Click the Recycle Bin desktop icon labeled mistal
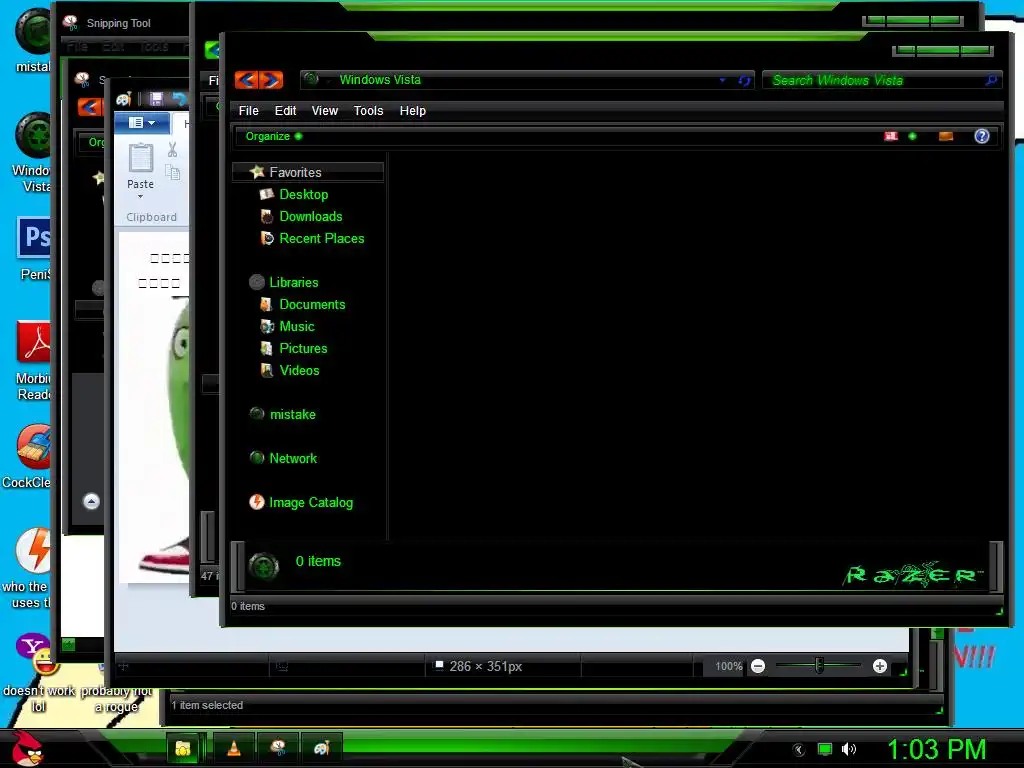 (x=33, y=40)
